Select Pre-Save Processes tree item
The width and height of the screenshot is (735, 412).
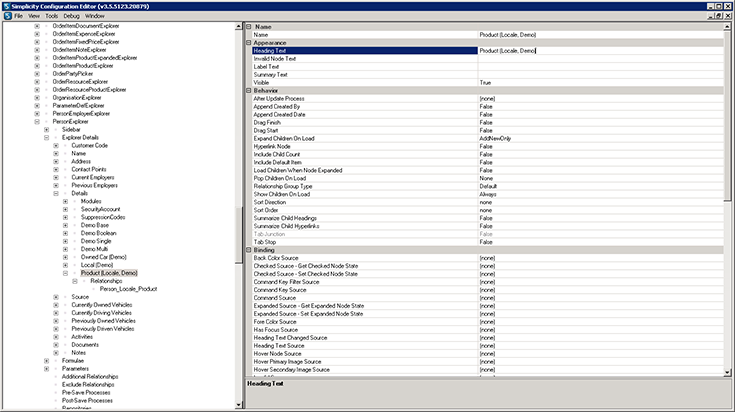tap(86, 392)
